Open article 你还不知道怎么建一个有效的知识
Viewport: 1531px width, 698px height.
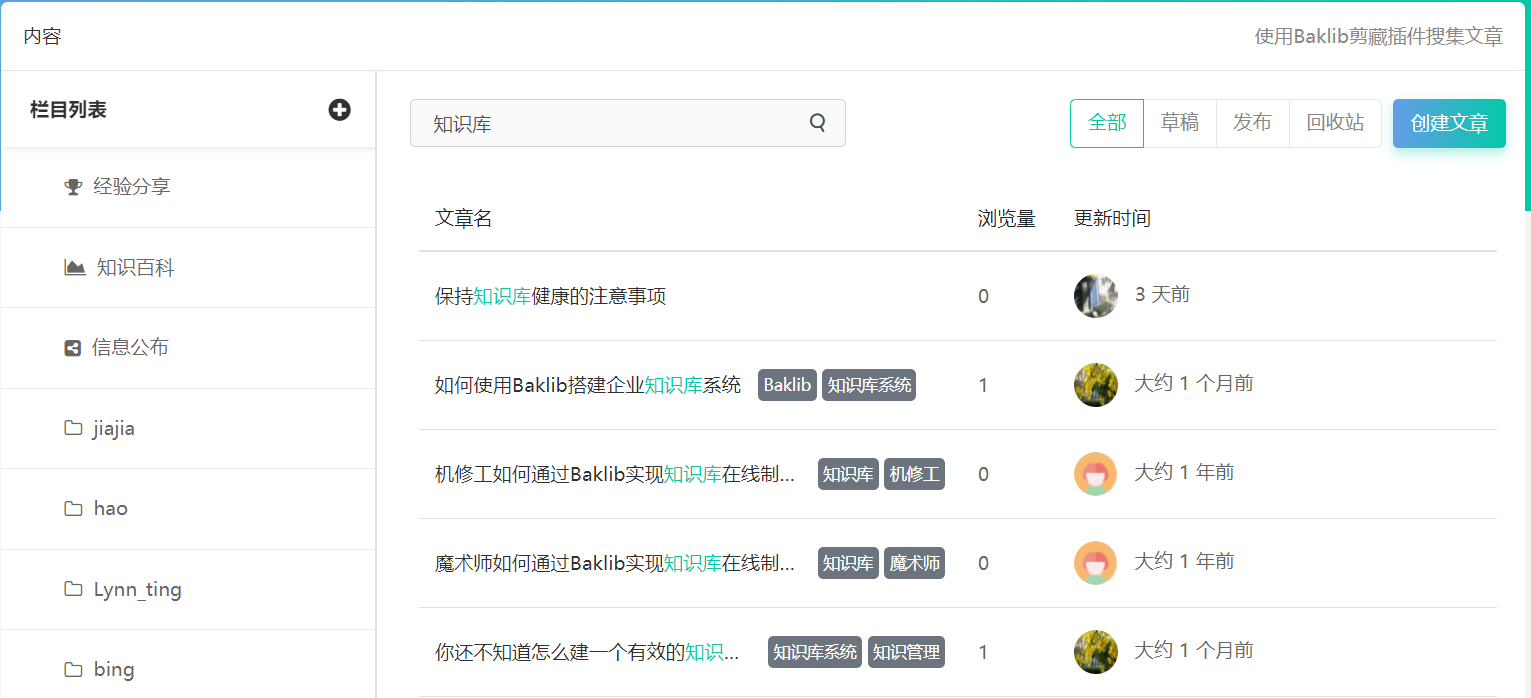point(587,652)
